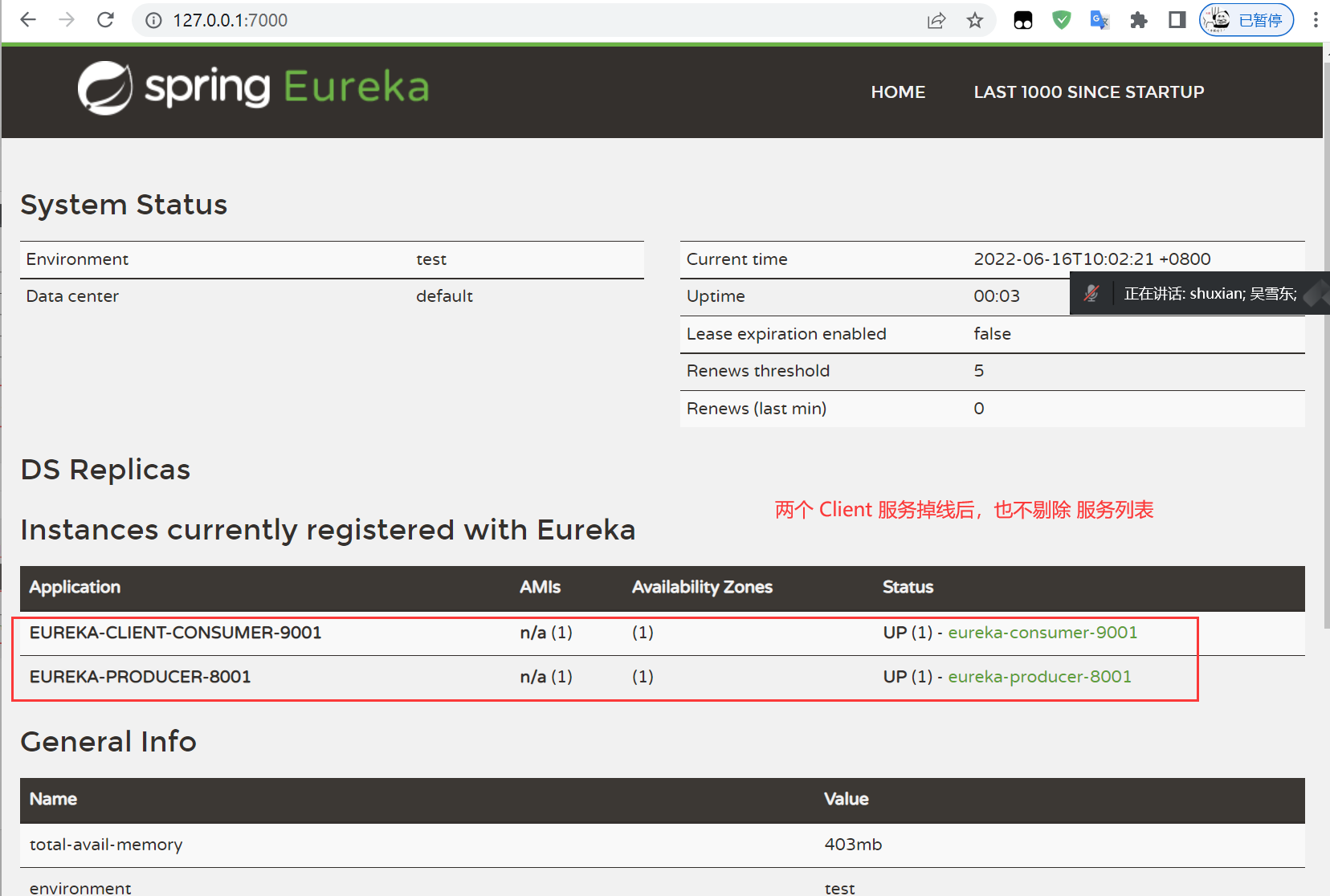The width and height of the screenshot is (1330, 896).
Task: Navigate back in the browser
Action: point(27,20)
